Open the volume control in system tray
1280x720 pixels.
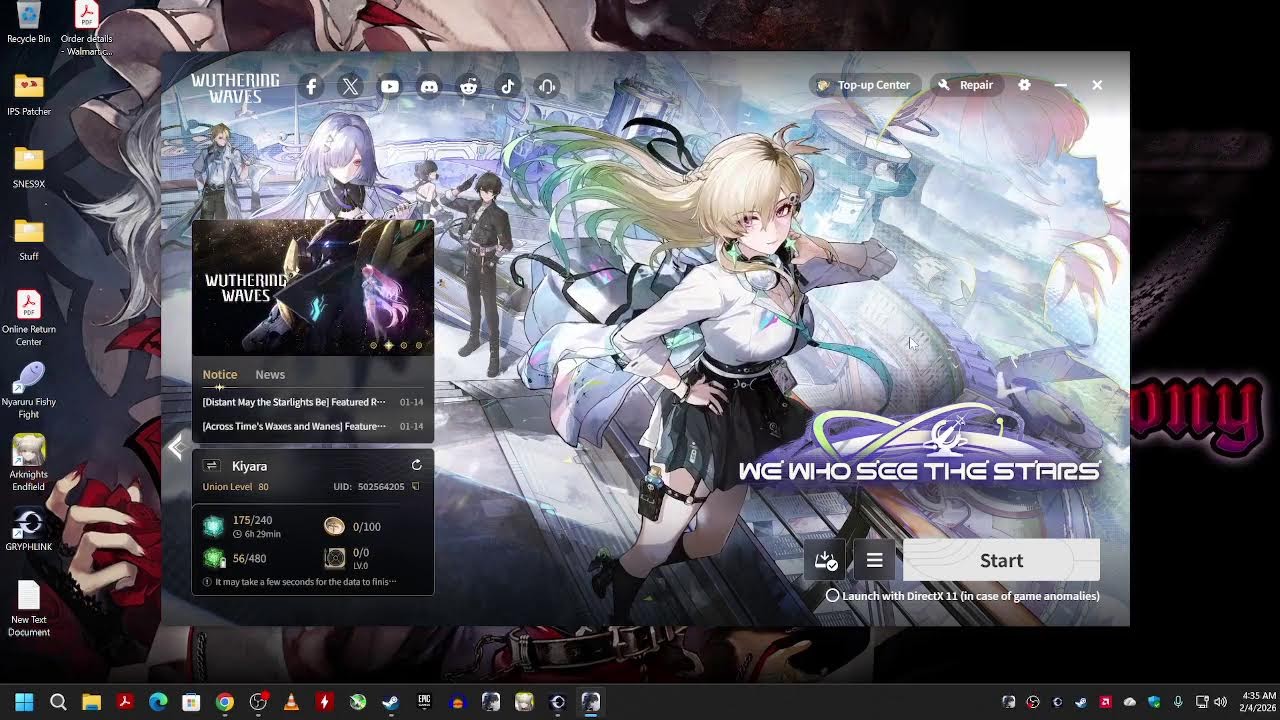1220,702
